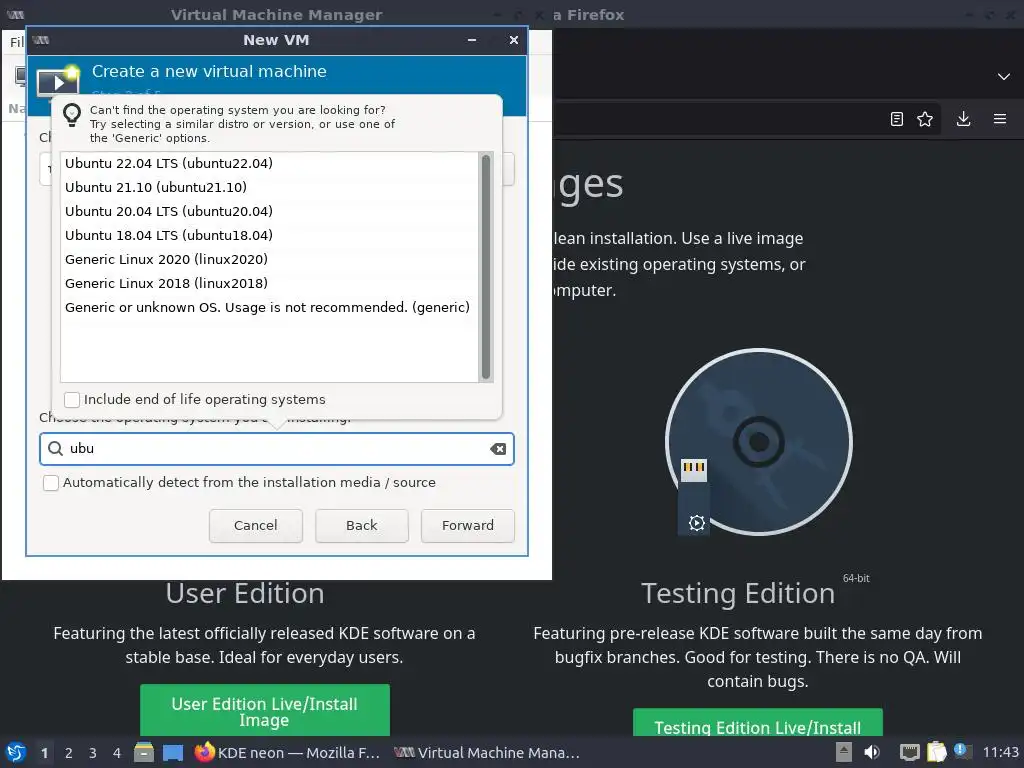
Task: Switch to virtual desktop 1
Action: tap(44, 753)
